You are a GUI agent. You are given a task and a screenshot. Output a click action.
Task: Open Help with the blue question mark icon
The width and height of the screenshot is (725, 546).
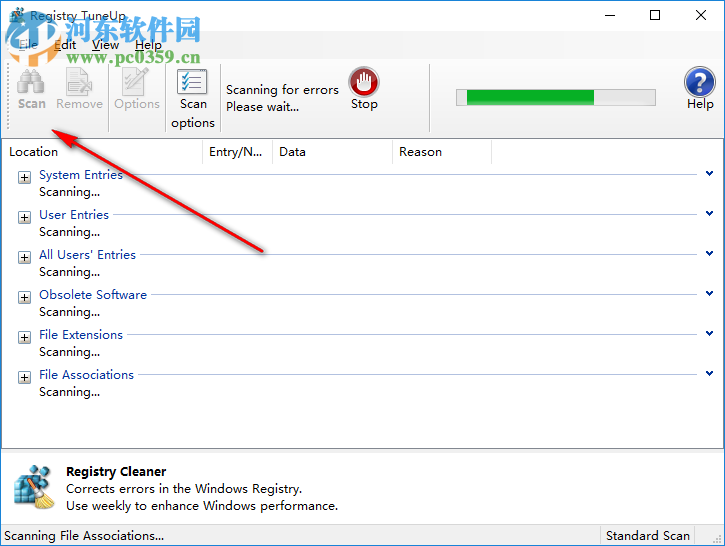point(700,82)
